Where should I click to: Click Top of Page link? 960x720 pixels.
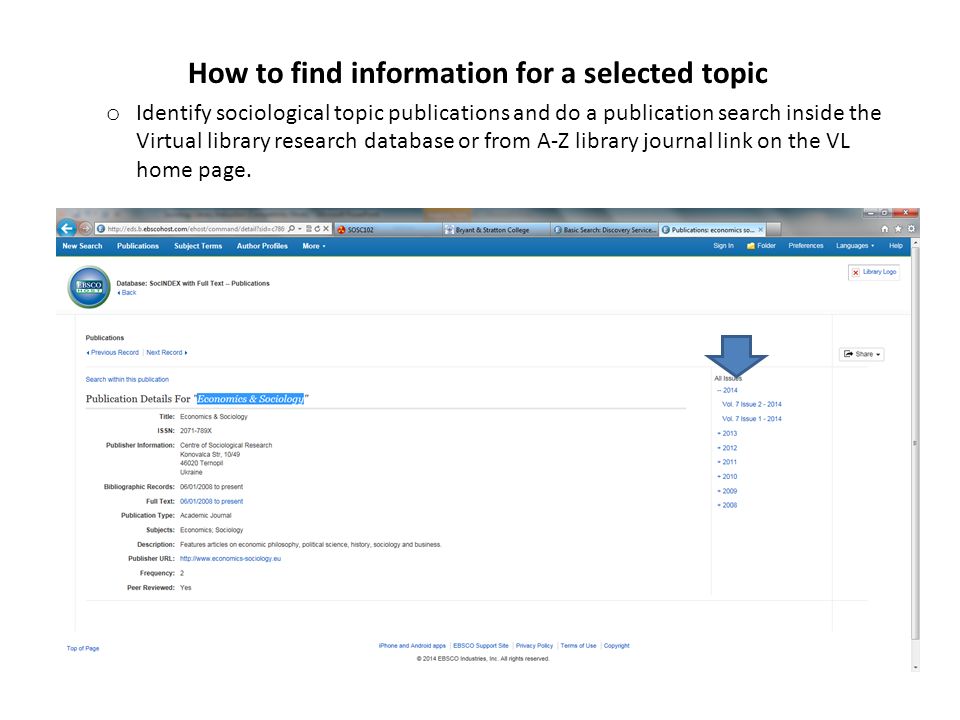(83, 648)
